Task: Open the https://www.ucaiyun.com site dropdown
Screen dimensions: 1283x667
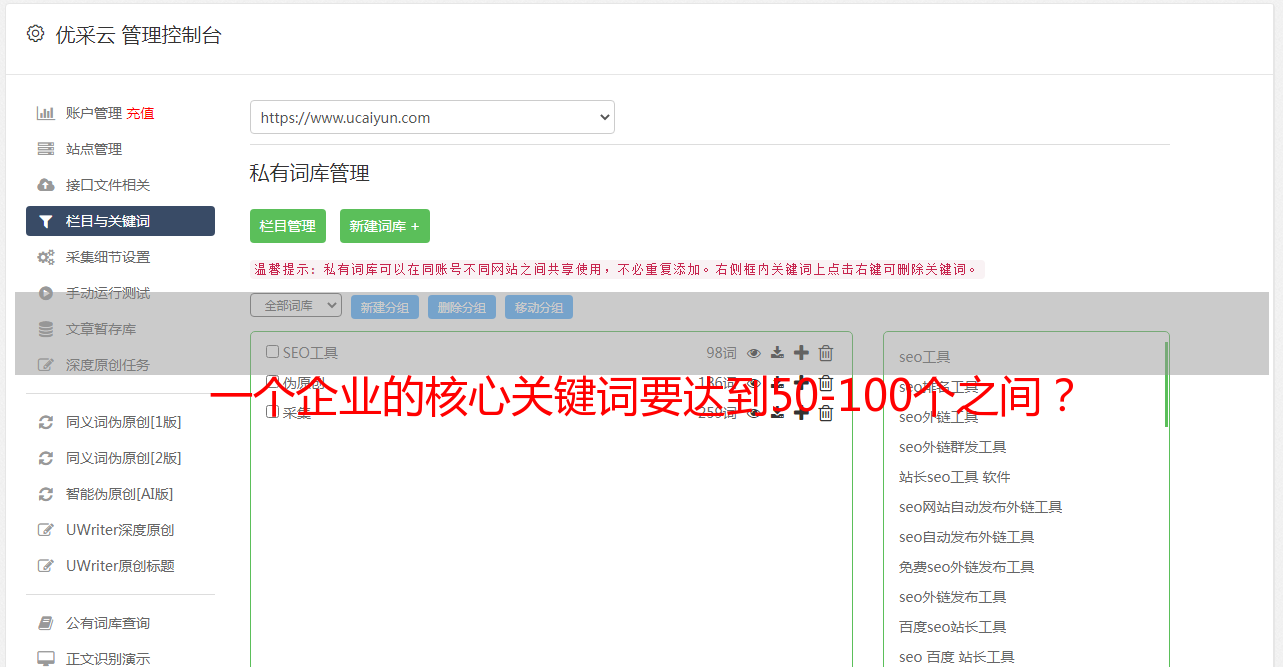Action: tap(432, 117)
